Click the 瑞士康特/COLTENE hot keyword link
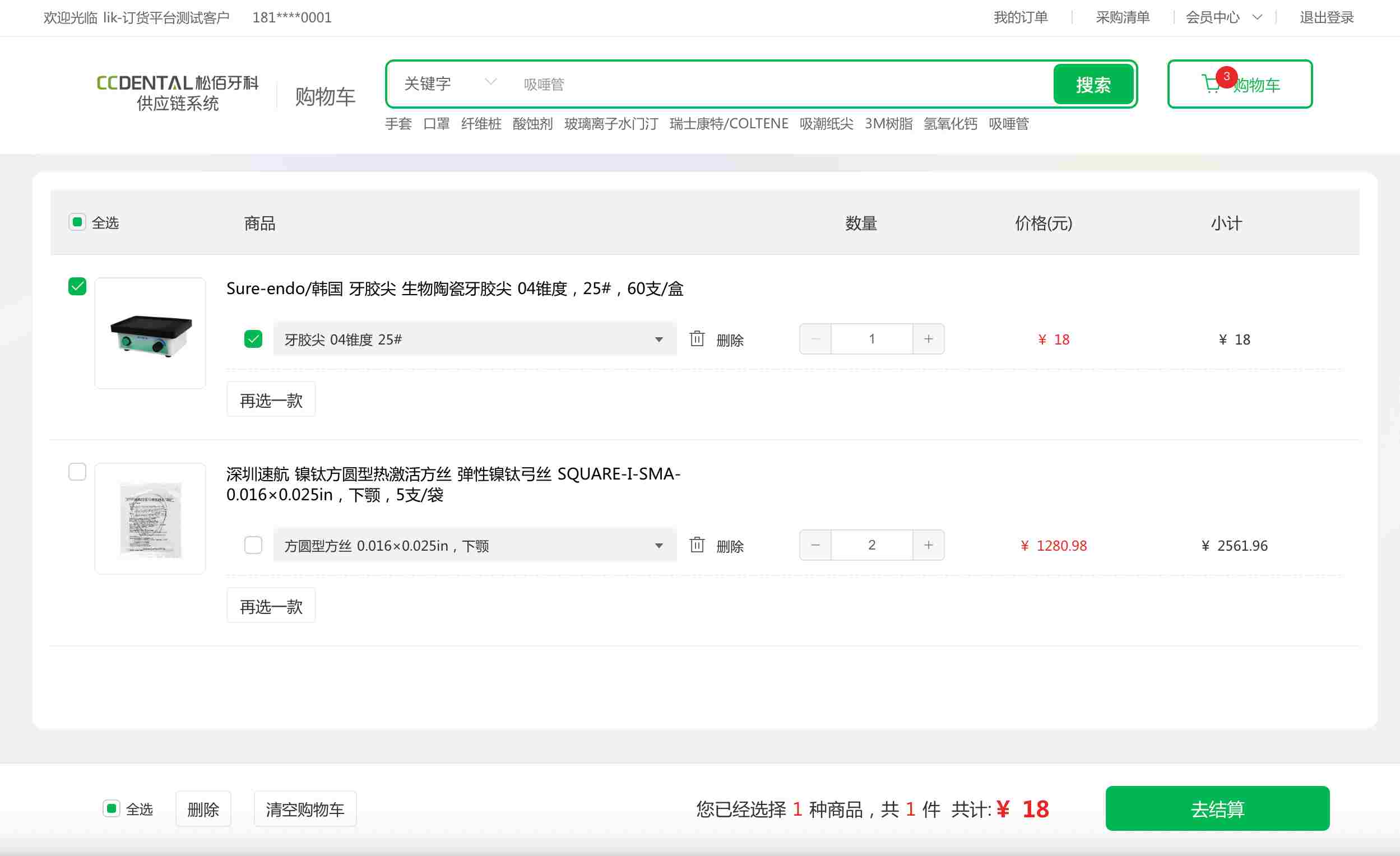 click(x=729, y=124)
